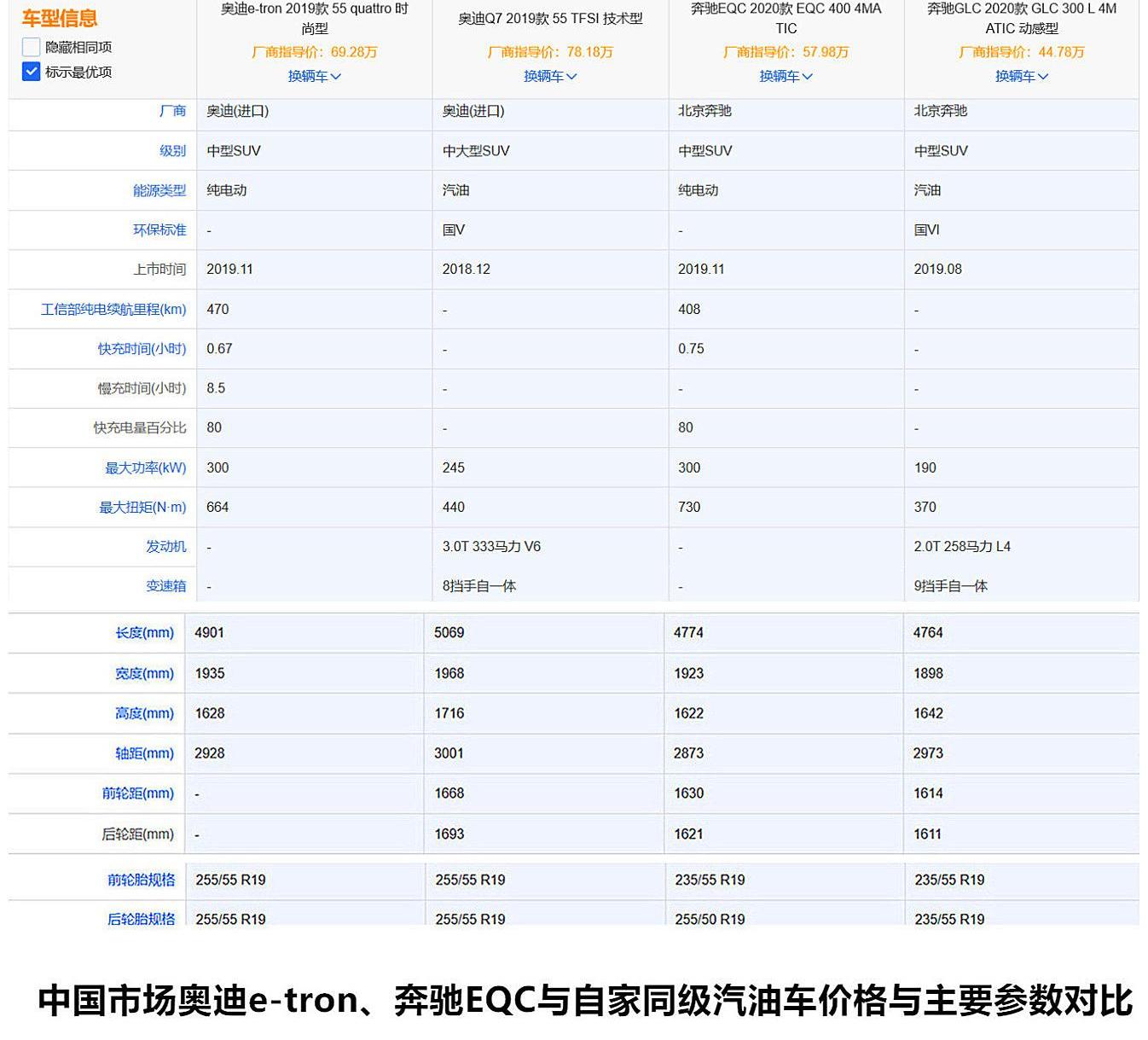Click the 前轮胎规格 label
Viewport: 1148px width, 1040px height.
[141, 880]
